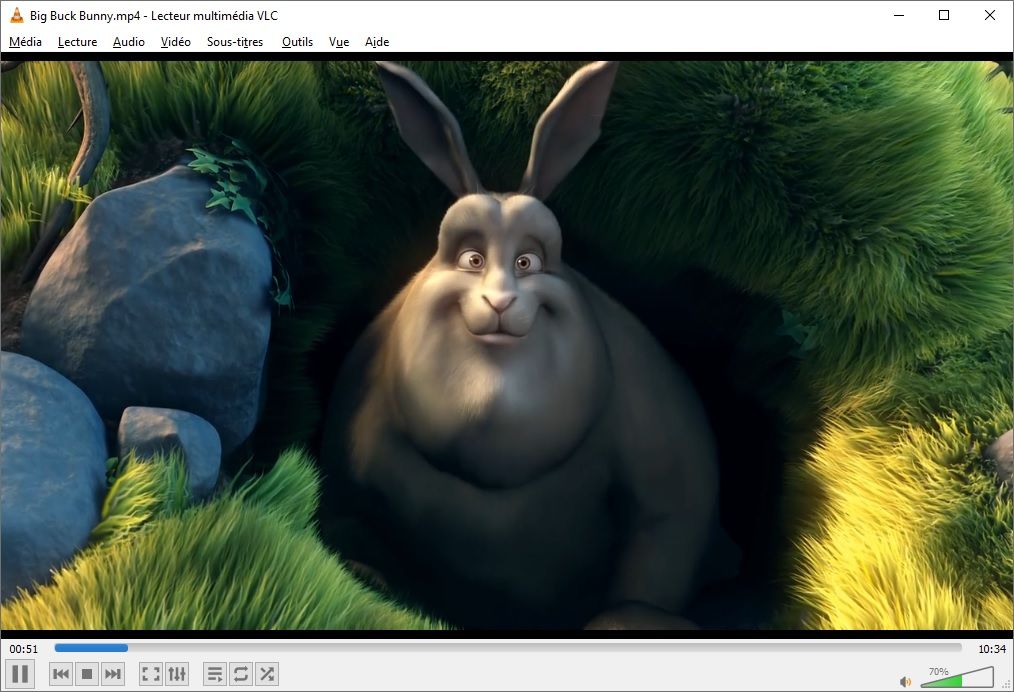Screen dimensions: 1014x692
Task: Adjust the volume slider at 70%
Action: (957, 676)
